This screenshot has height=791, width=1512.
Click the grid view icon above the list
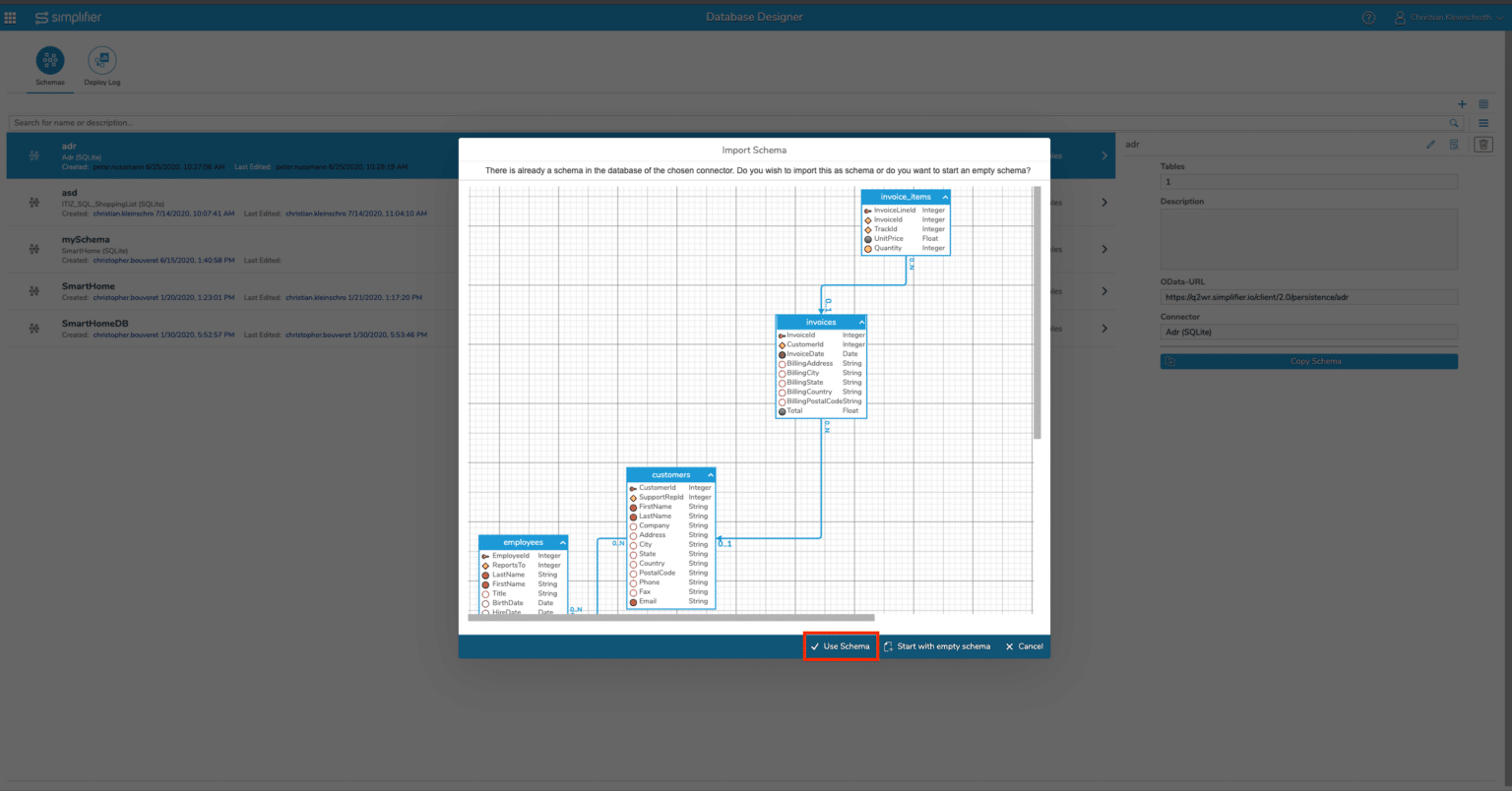tap(1483, 103)
